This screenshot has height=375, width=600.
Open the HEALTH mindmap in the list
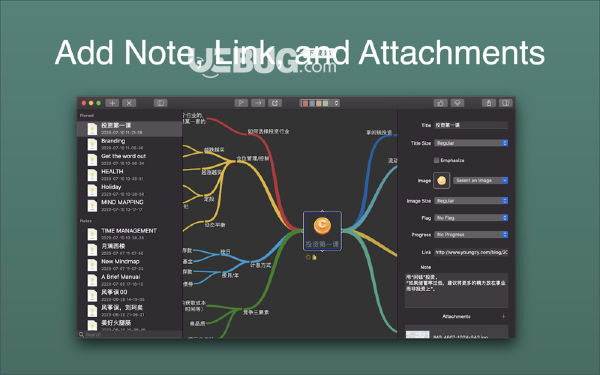coord(130,175)
